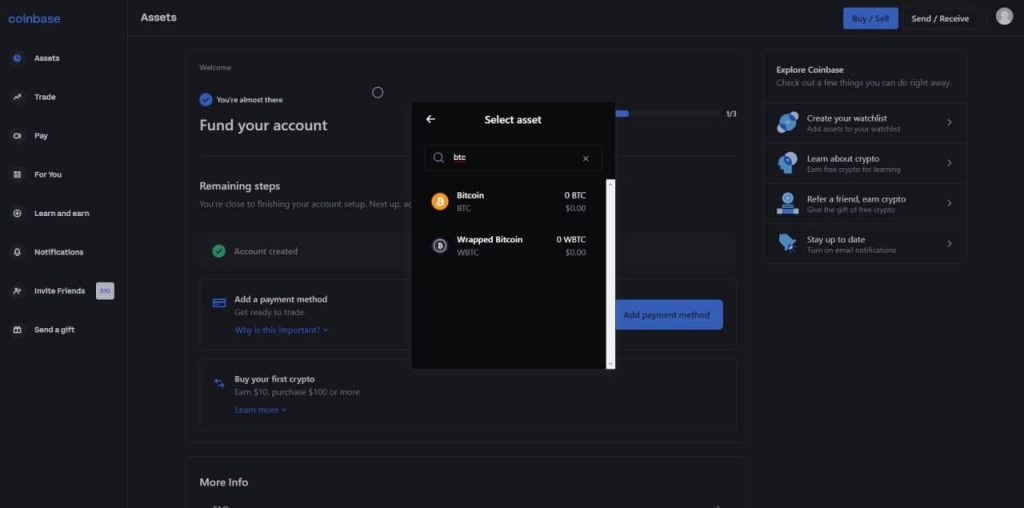Click the Create your watchlist illustration
1024x508 pixels.
(x=788, y=123)
